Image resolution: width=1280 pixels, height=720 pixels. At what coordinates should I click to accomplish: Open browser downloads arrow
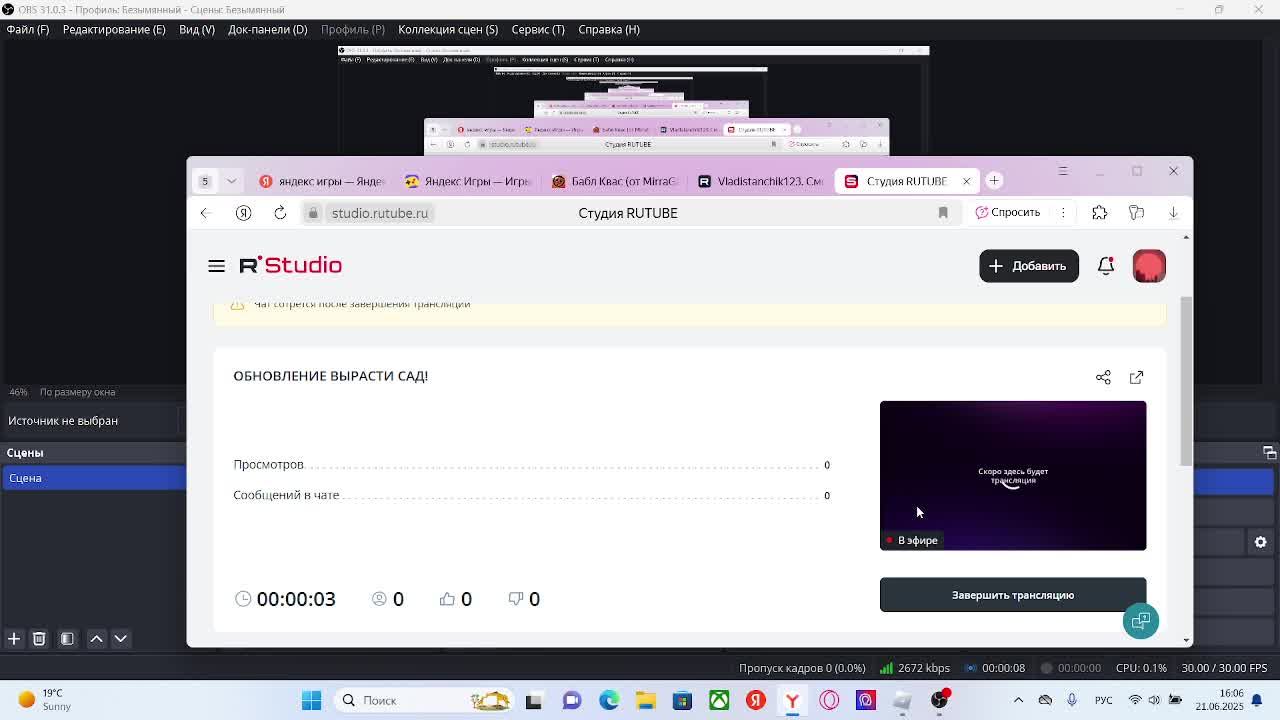click(1173, 212)
